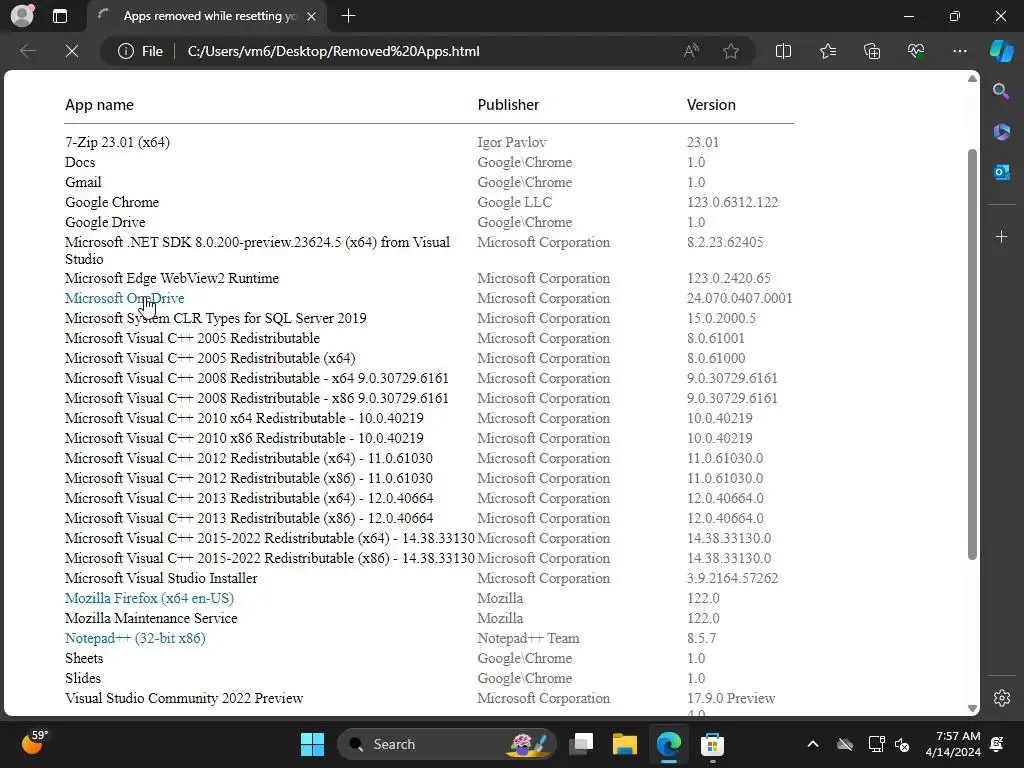Screen dimensions: 1024x768
Task: Open Outlook in the sidebar
Action: coord(1001,172)
